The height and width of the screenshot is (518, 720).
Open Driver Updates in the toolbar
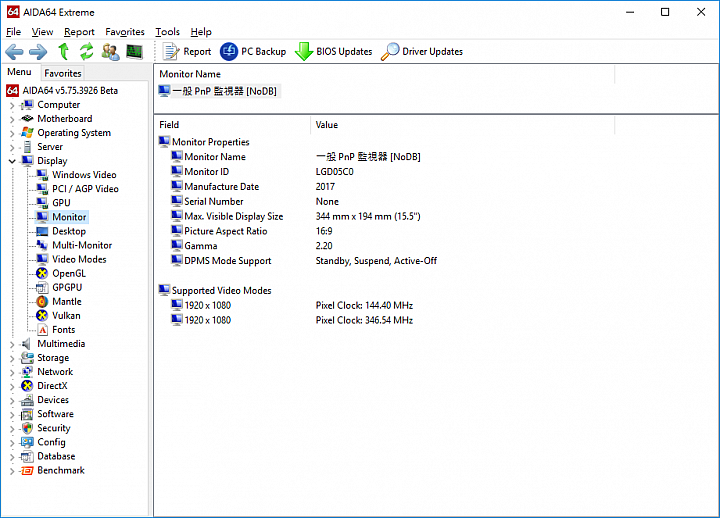(x=422, y=51)
